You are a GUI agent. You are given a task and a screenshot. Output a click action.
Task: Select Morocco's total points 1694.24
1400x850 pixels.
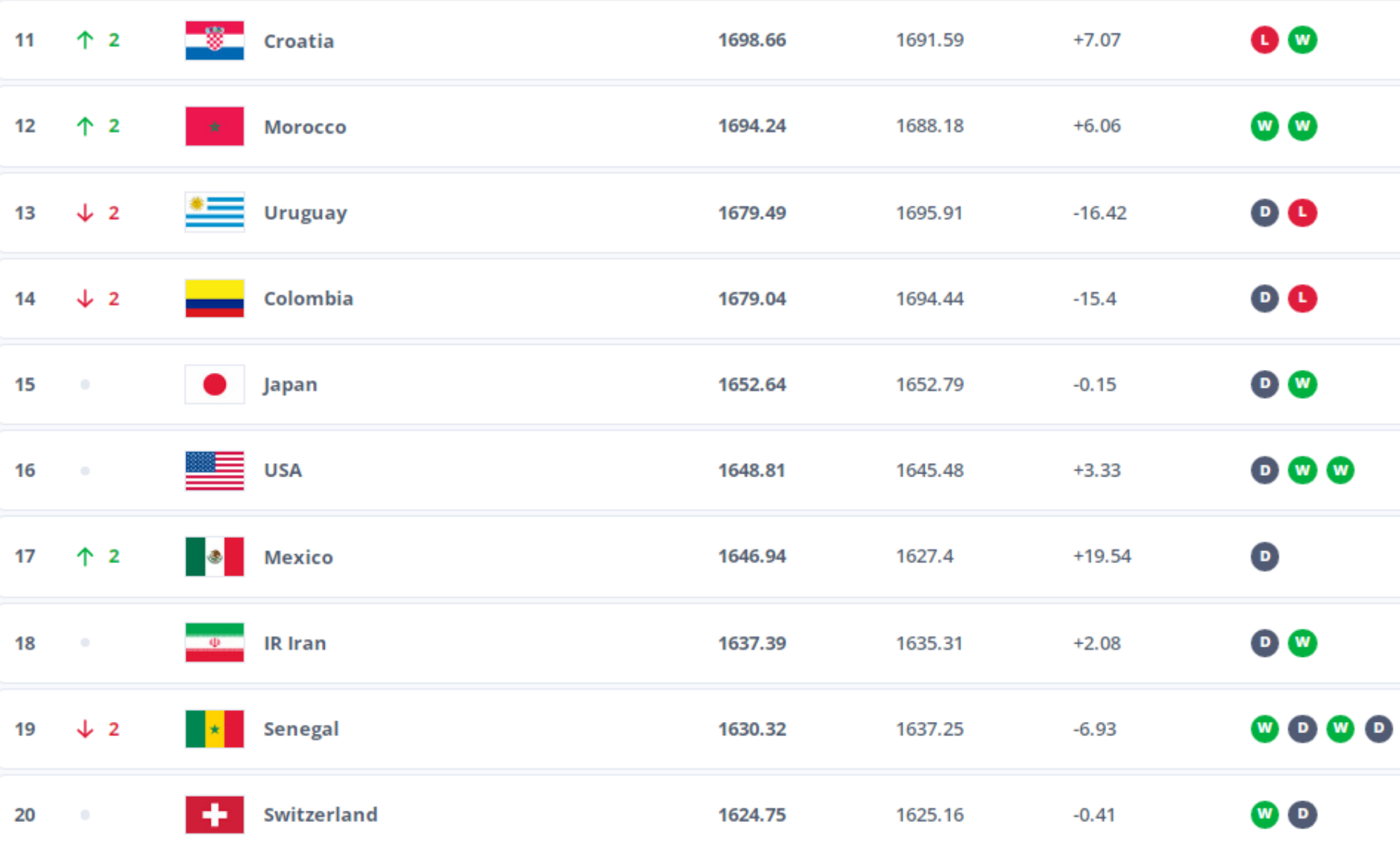(x=752, y=126)
